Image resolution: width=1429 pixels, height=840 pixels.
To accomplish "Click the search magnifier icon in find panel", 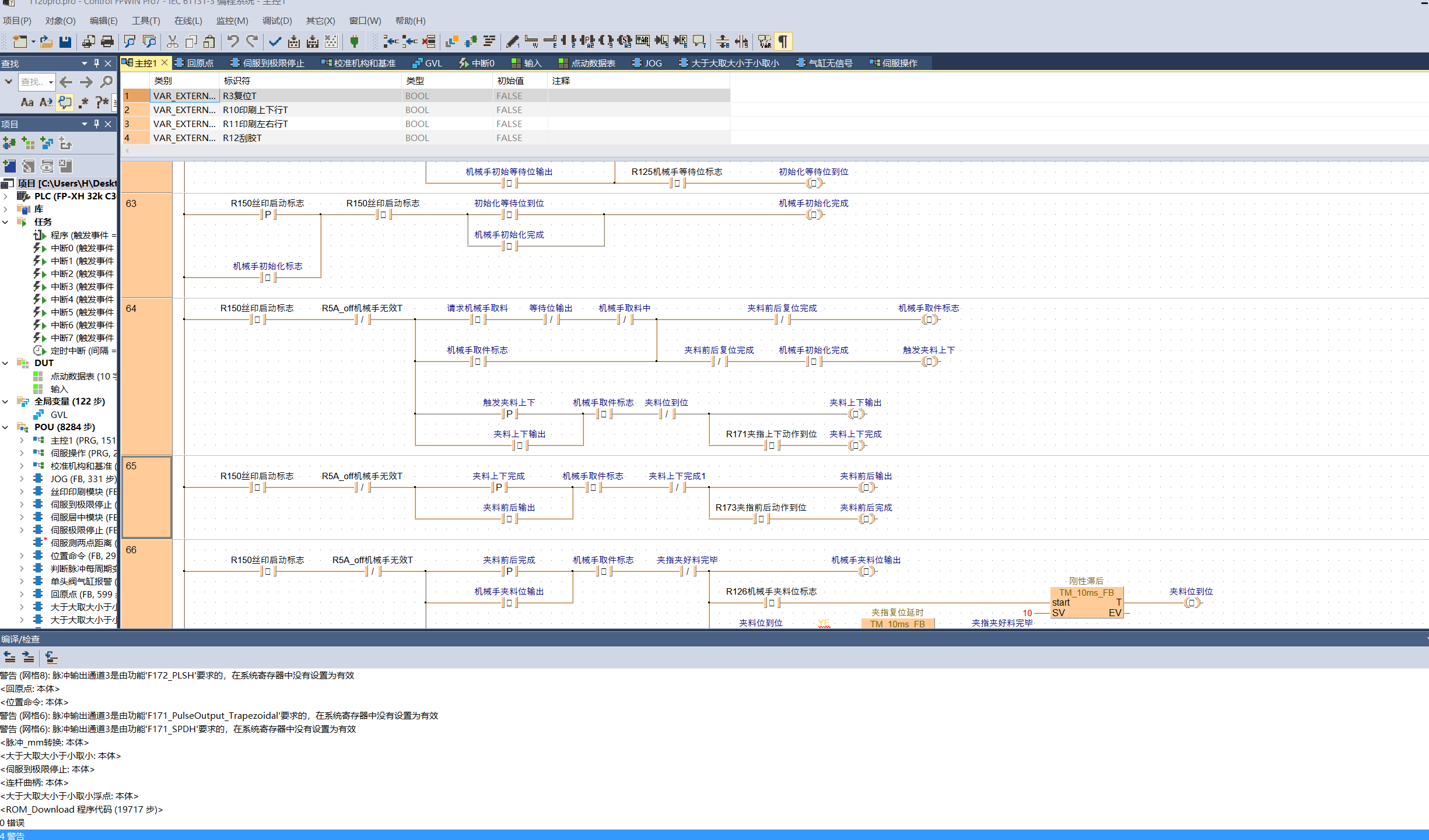I will click(x=107, y=82).
